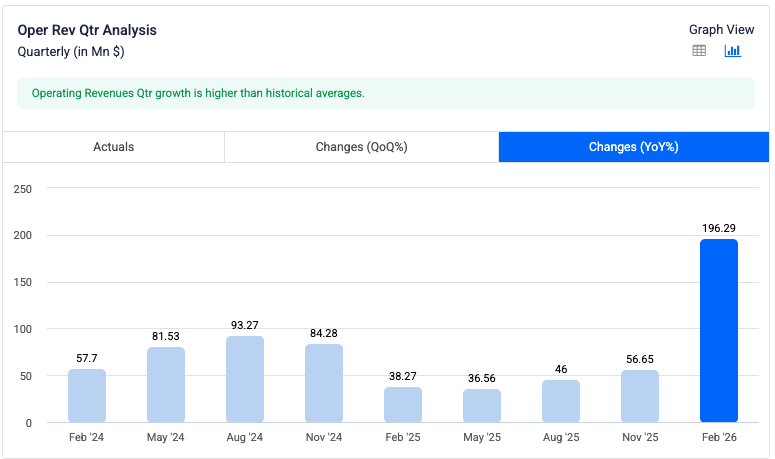Click the 196.29 value label
The width and height of the screenshot is (775, 459).
(x=719, y=228)
